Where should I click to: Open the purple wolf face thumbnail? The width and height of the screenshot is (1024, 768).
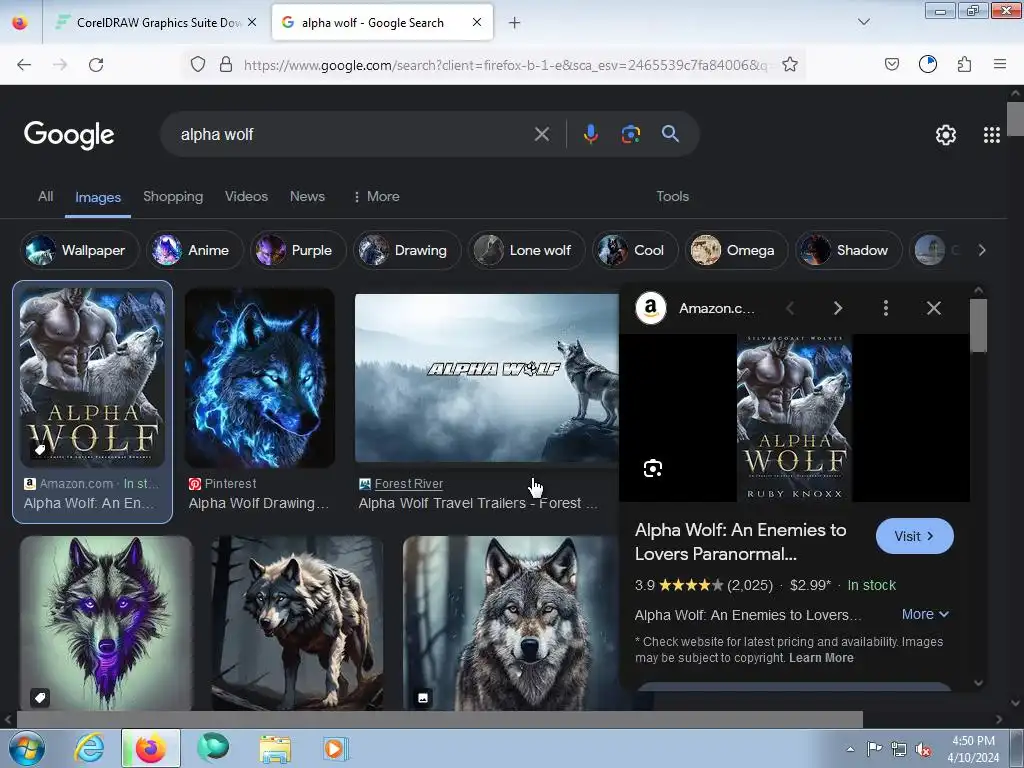tap(106, 622)
